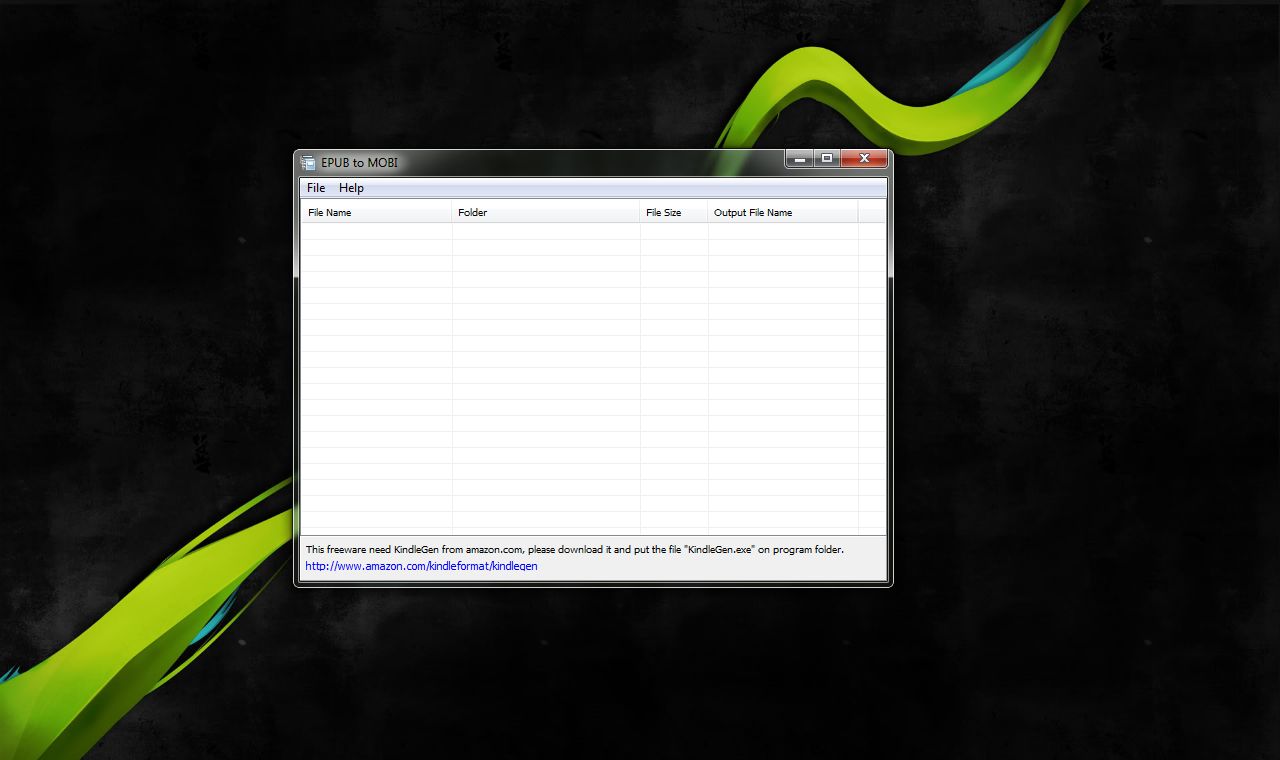Open the Help menu
Viewport: 1280px width, 760px height.
coord(351,188)
